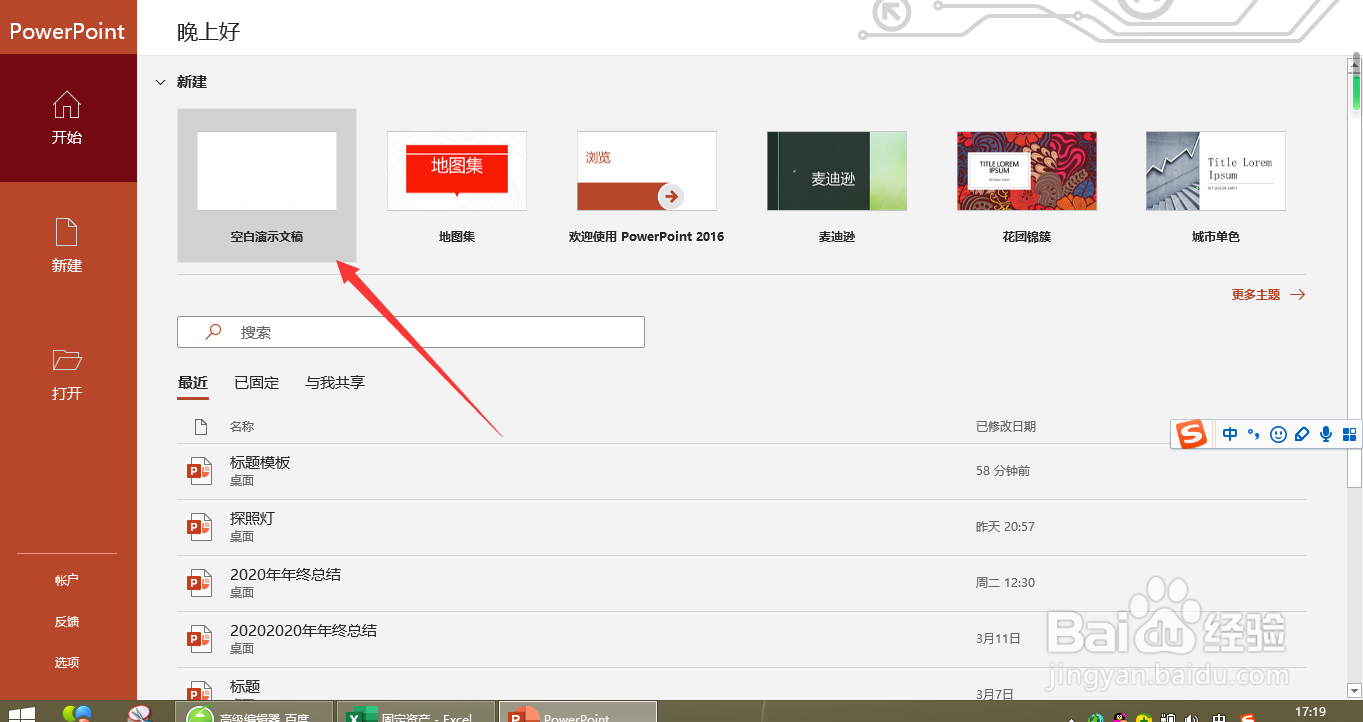Click the Sogou S logo on IME bar
1363x722 pixels.
coord(1191,434)
